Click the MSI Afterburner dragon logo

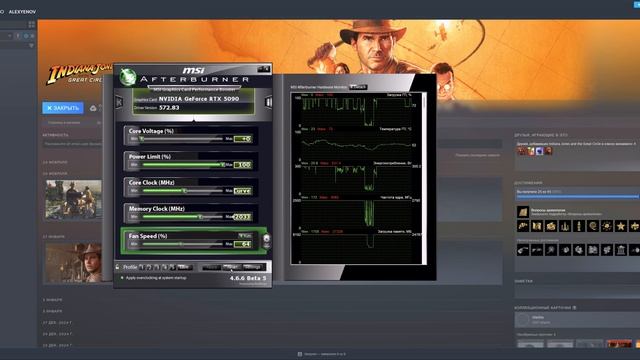click(x=127, y=76)
